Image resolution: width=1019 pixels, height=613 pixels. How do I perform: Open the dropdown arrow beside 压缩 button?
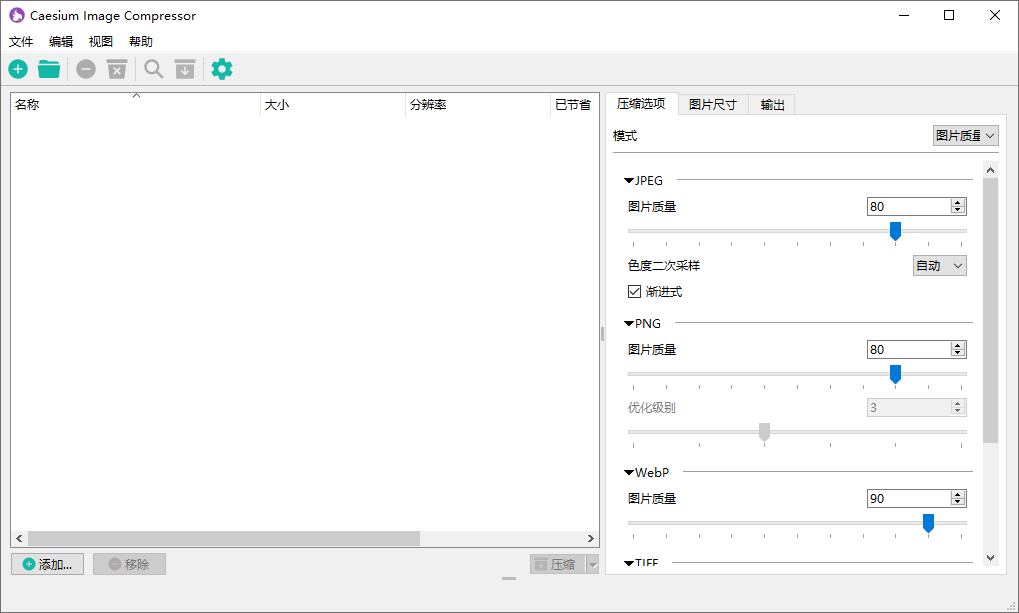(x=593, y=564)
